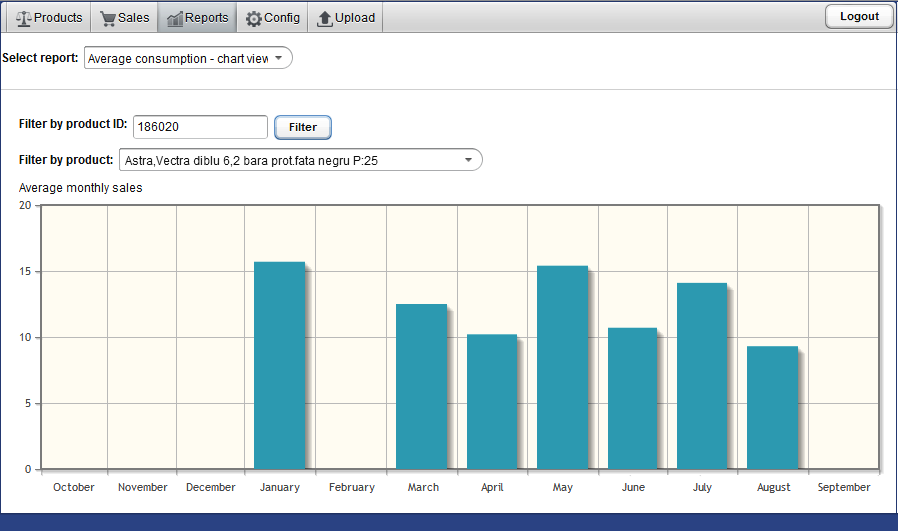Open the Products tab
The height and width of the screenshot is (531, 898).
(x=49, y=18)
